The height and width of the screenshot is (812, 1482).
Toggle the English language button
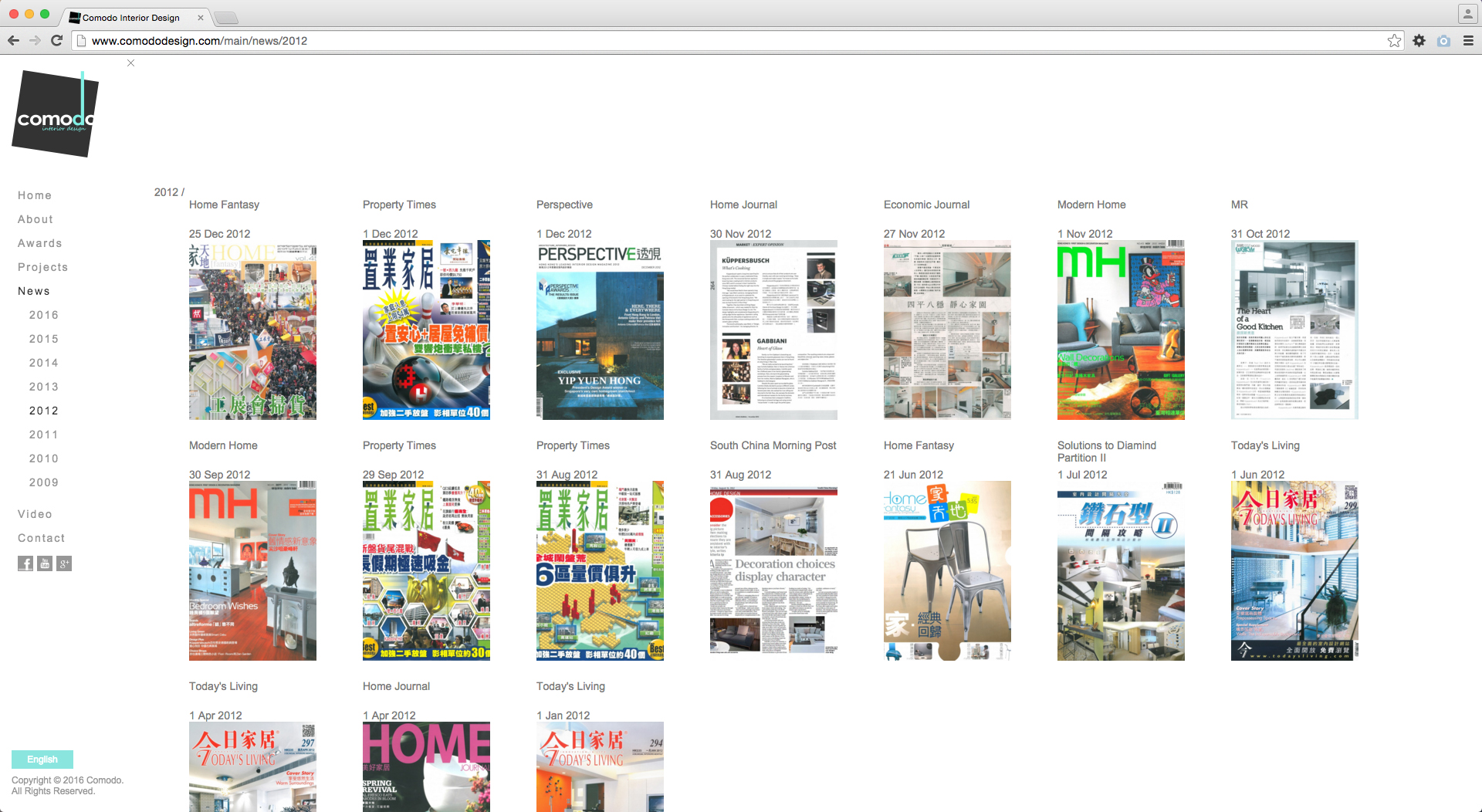point(42,760)
